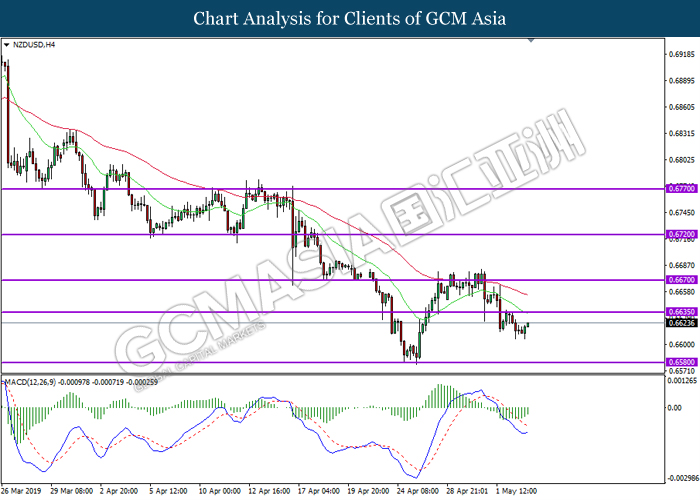Image resolution: width=700 pixels, height=500 pixels.
Task: Click the MACD(12,26,9) indicator label
Action: tap(30, 382)
